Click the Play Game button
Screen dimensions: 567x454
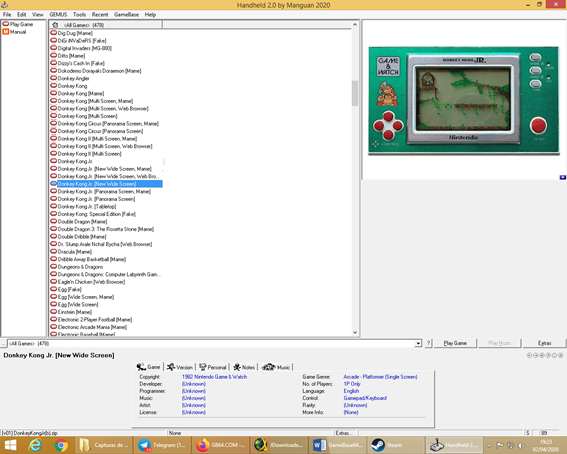(x=455, y=343)
